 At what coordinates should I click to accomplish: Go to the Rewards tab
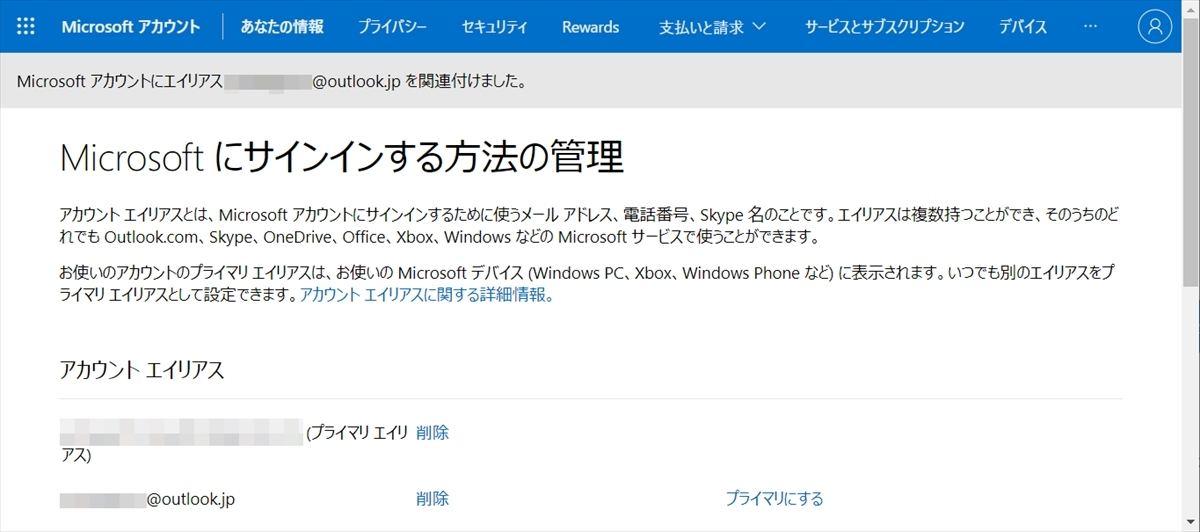click(590, 27)
